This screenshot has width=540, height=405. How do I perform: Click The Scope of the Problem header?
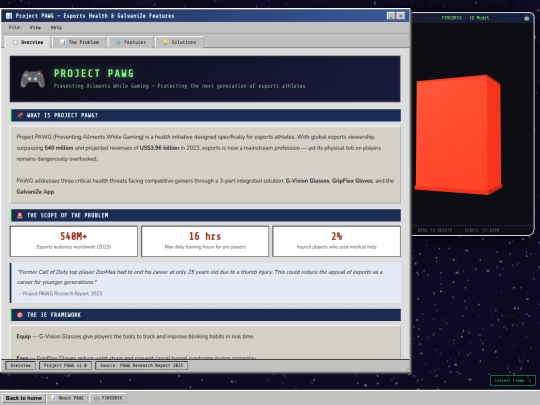pos(206,215)
